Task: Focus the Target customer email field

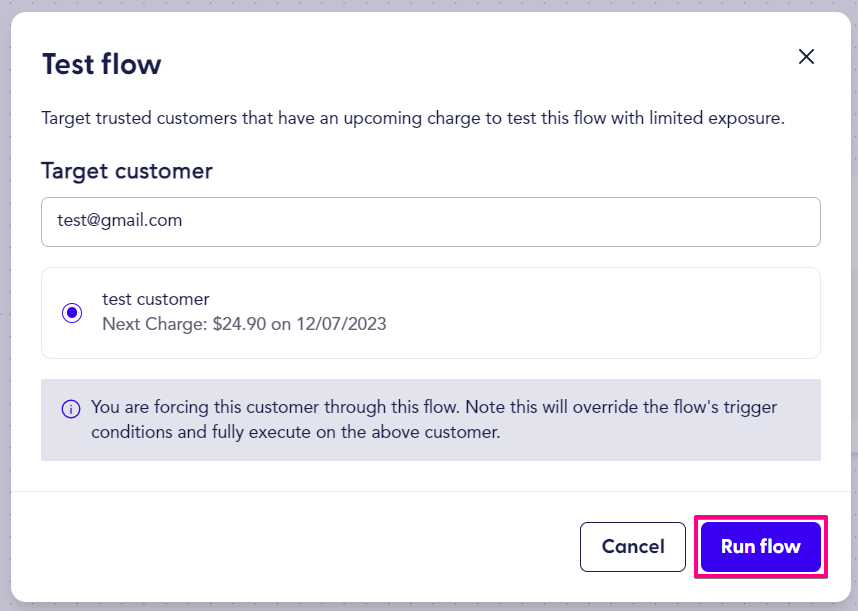Action: [431, 222]
